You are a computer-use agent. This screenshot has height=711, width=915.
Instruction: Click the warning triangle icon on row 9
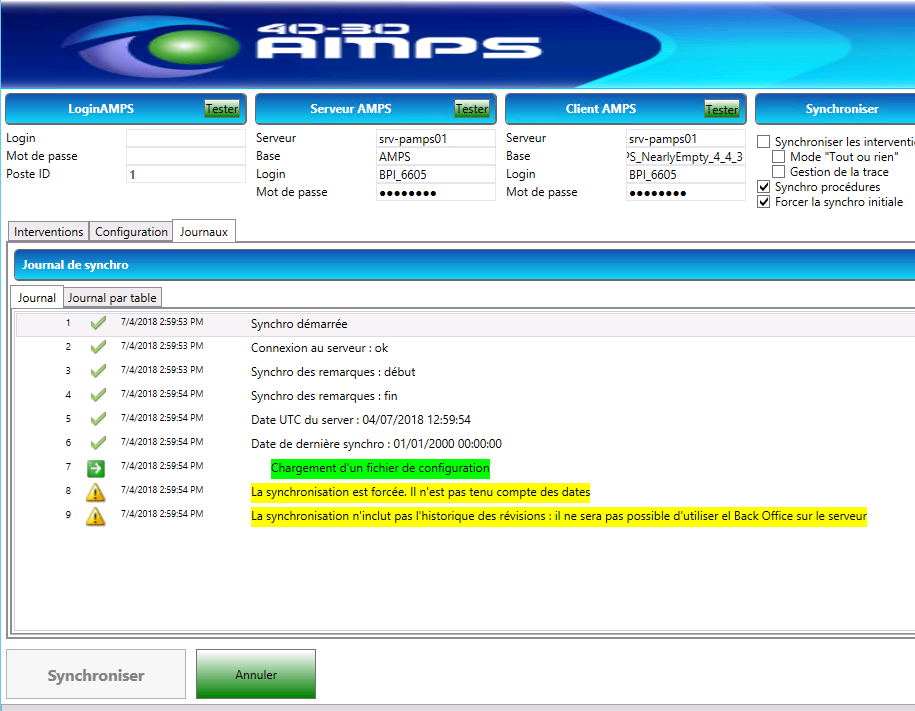(x=96, y=516)
